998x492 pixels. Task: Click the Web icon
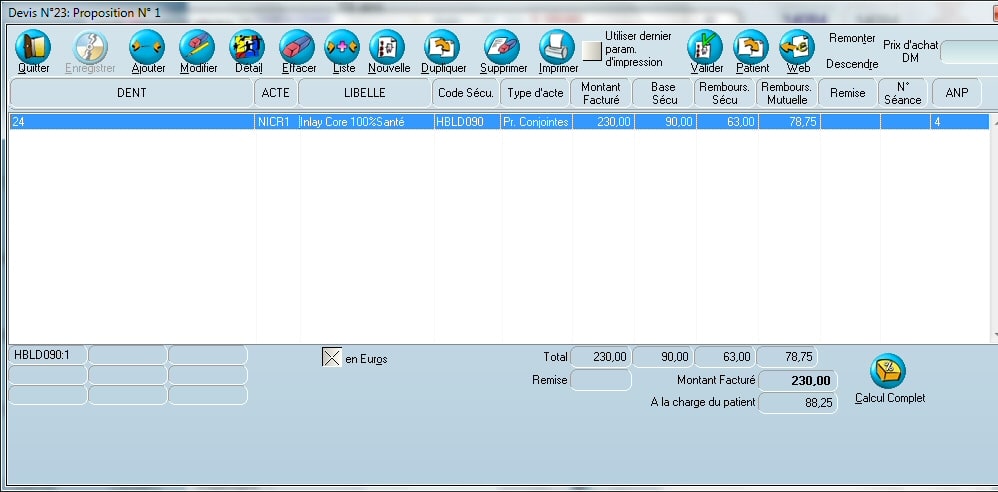point(797,47)
